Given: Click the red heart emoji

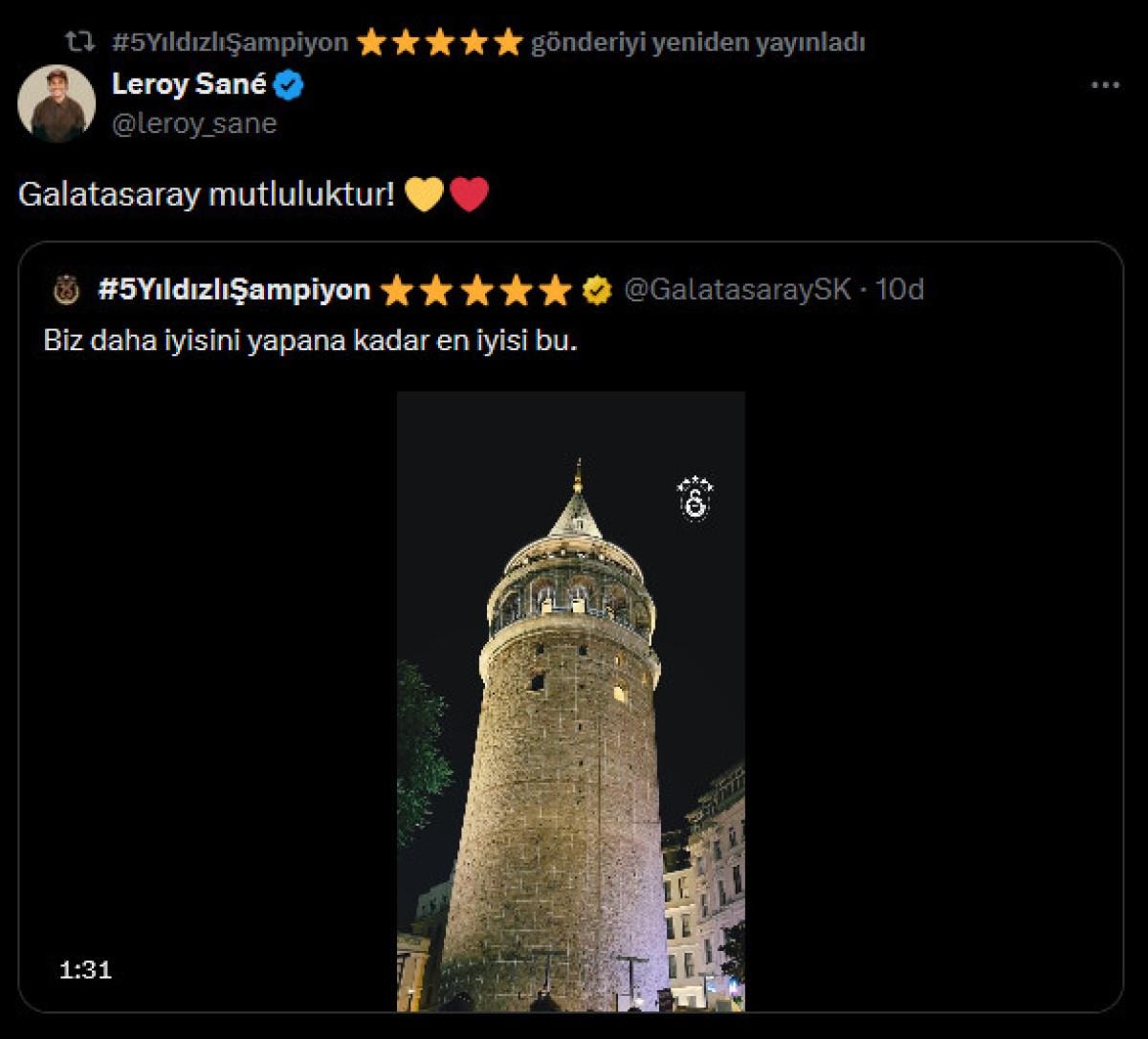Looking at the screenshot, I should pos(469,195).
